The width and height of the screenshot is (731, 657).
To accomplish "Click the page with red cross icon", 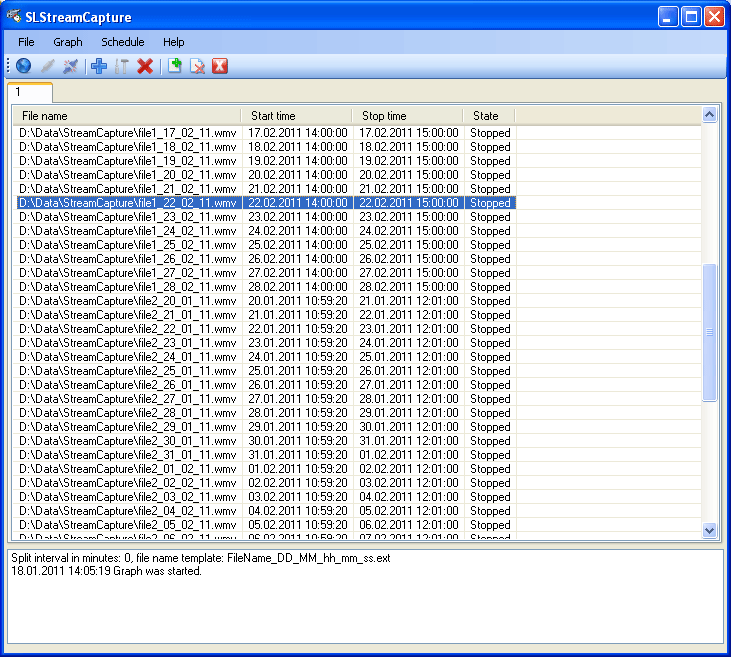I will point(198,66).
